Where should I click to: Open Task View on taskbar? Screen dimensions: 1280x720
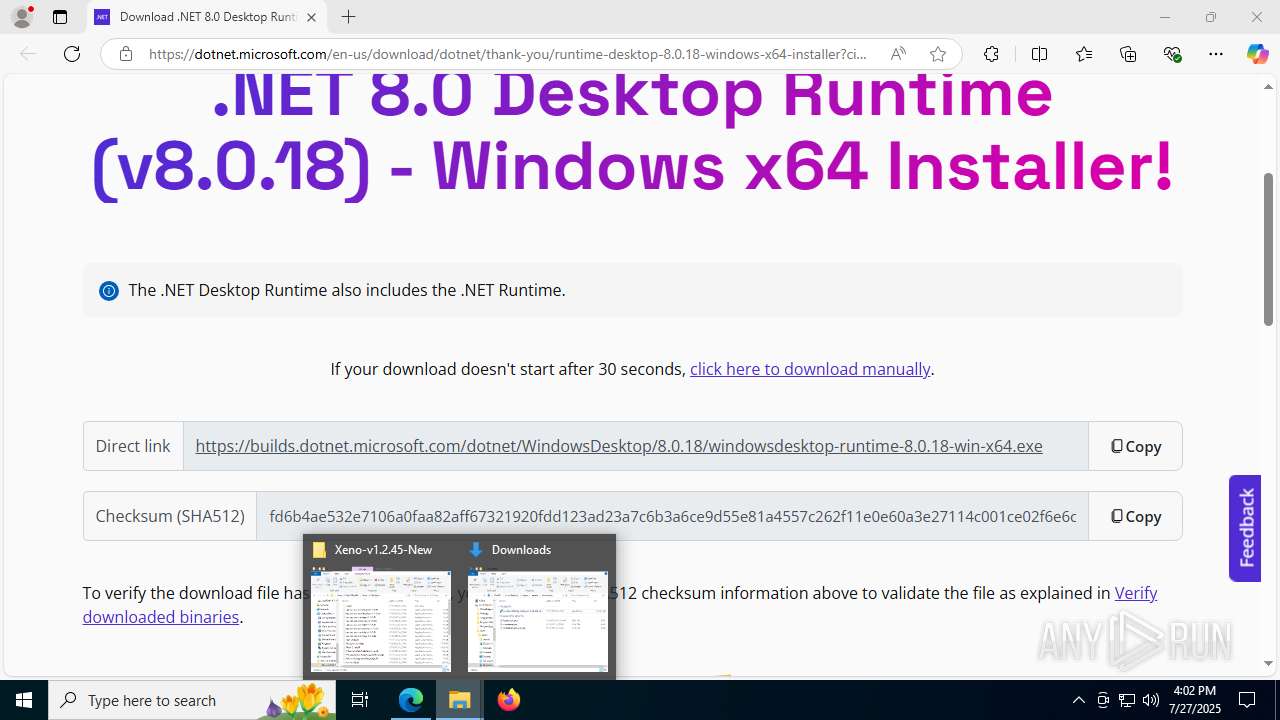point(361,700)
